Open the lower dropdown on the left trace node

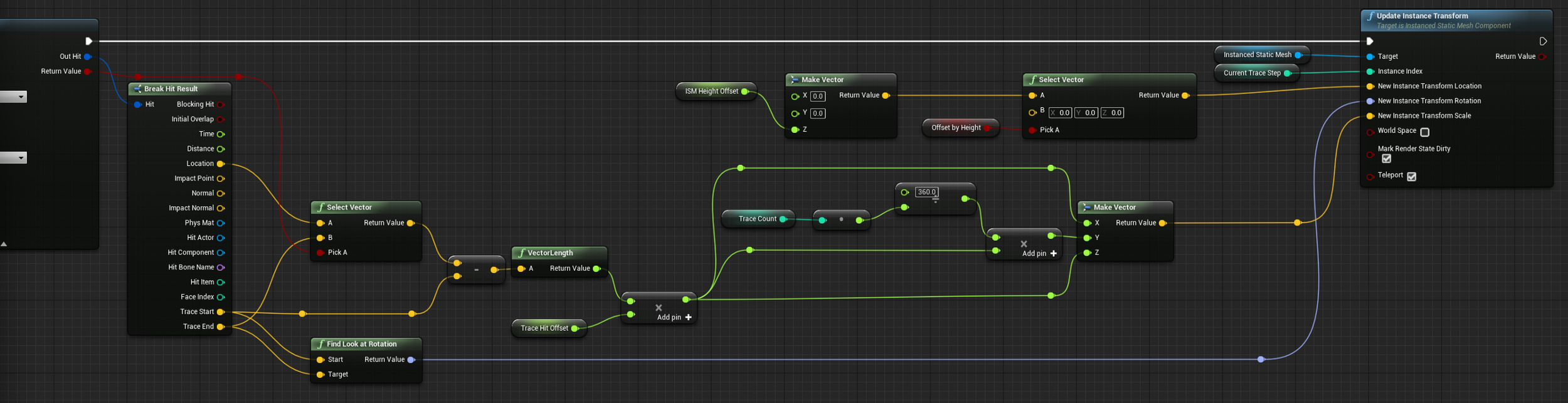click(13, 158)
